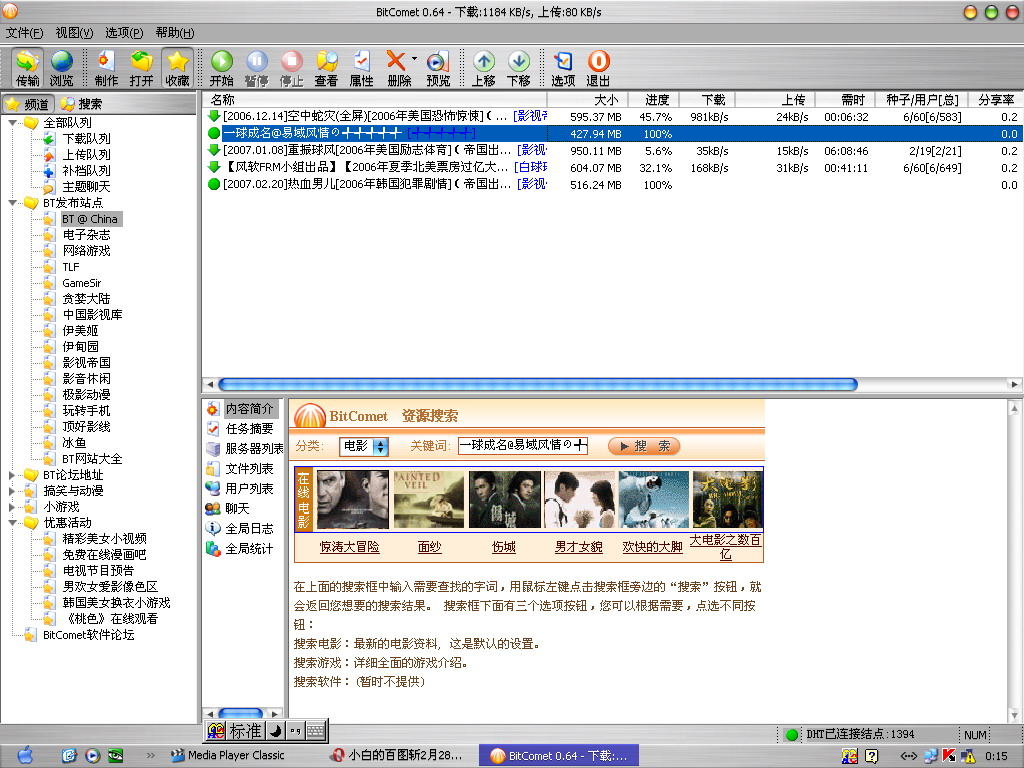This screenshot has width=1024, height=768.
Task: Toggle the 收藏 favorites toolbar icon
Action: 177,68
